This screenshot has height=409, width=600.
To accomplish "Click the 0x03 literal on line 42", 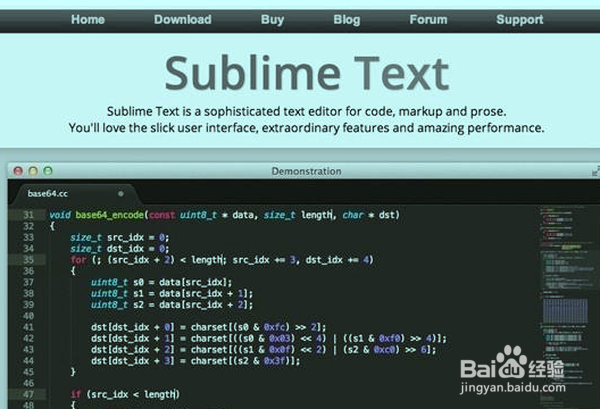I will point(280,338).
